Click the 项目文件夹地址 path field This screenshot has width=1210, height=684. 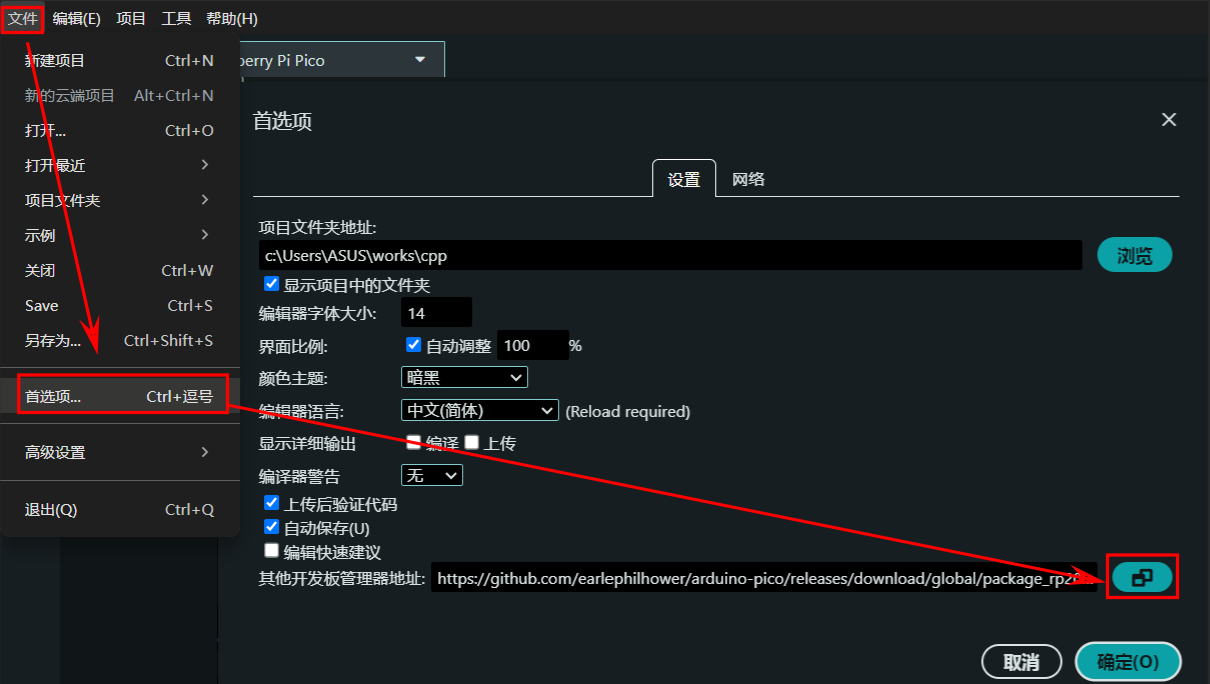pyautogui.click(x=671, y=255)
